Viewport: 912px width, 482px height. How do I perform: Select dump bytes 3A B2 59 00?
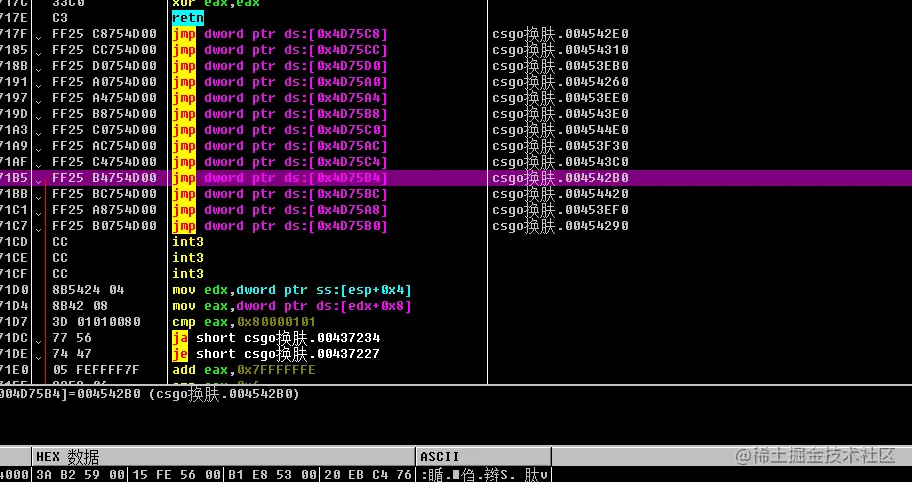pos(79,474)
